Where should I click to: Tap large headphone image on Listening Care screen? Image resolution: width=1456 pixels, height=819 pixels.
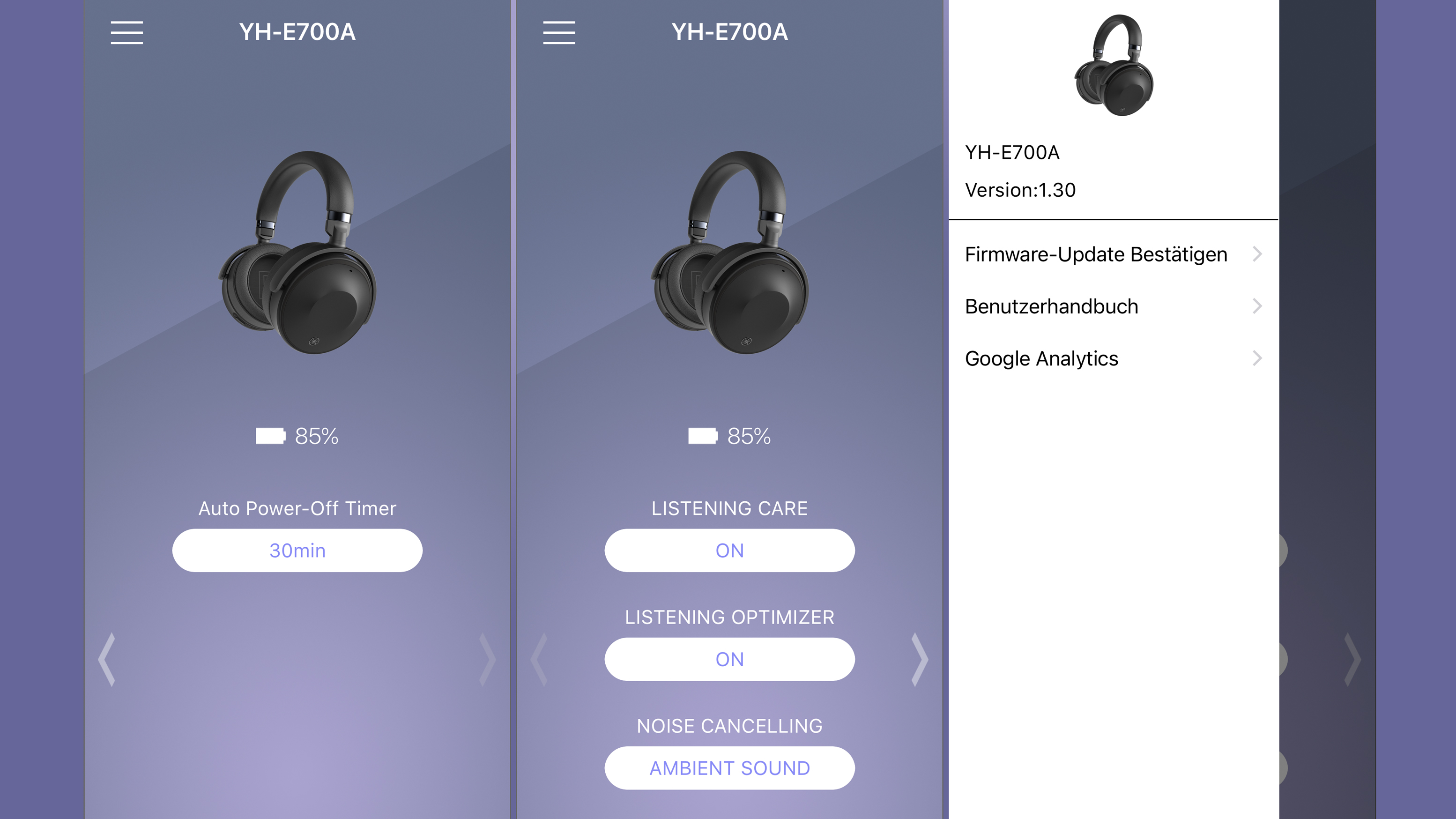click(730, 253)
